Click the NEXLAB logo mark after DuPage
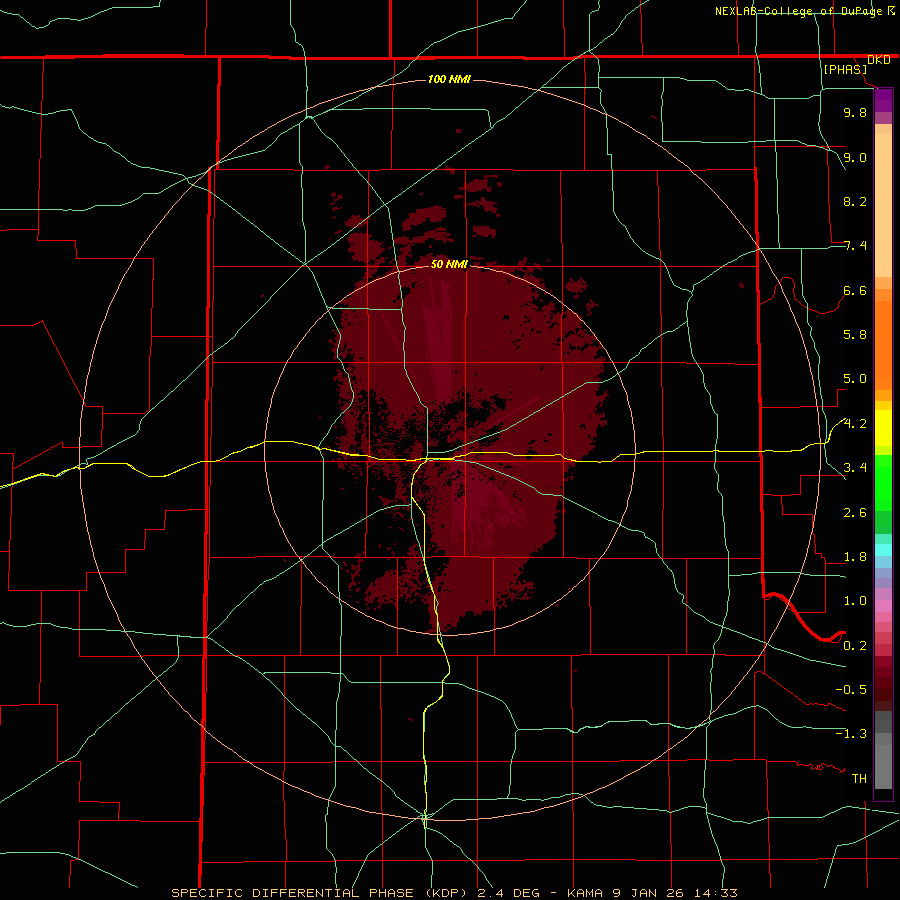Viewport: 900px width, 900px height. pos(891,11)
